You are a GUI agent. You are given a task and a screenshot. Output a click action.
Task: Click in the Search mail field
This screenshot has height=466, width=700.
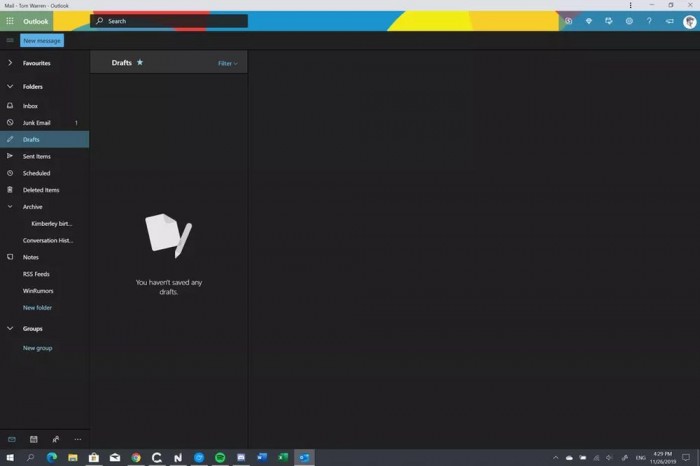[168, 21]
